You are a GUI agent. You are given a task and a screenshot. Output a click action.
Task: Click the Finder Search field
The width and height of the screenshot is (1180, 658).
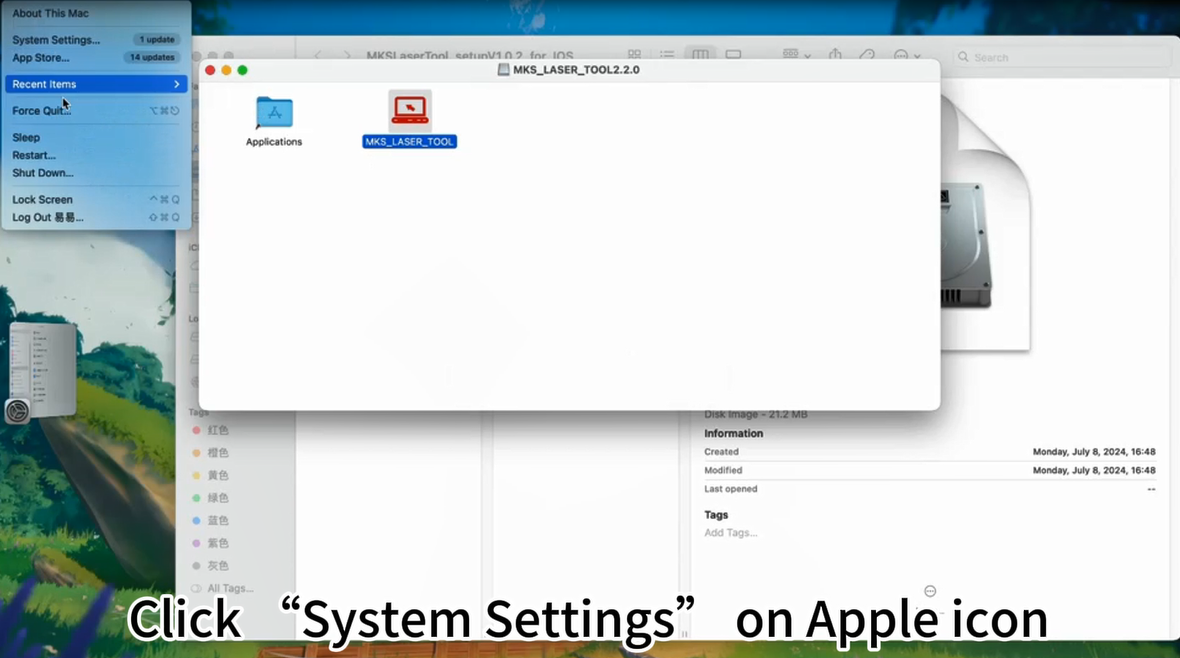click(1061, 57)
